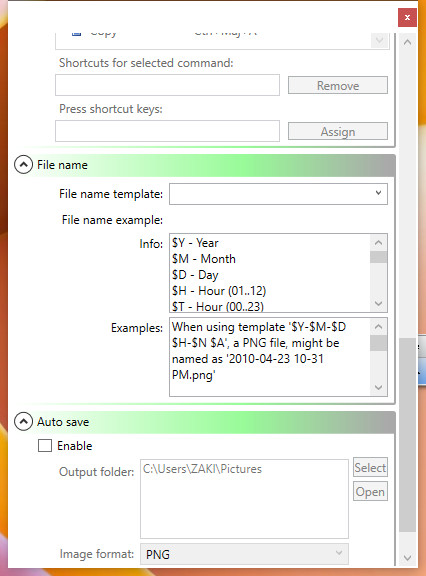The width and height of the screenshot is (426, 576).
Task: Select the '$T - Hour (00..23)' line
Action: pyautogui.click(x=218, y=306)
